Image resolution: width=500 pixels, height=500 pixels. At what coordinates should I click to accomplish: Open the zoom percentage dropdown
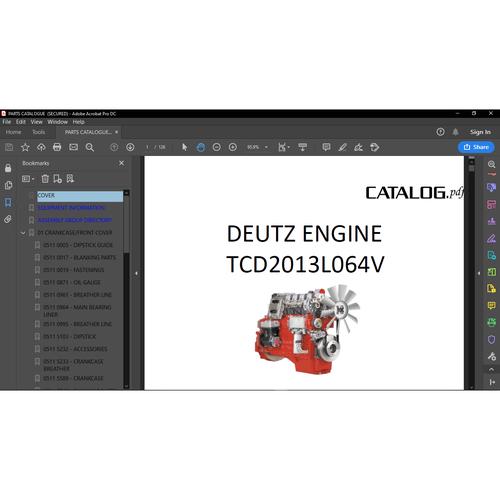[266, 147]
